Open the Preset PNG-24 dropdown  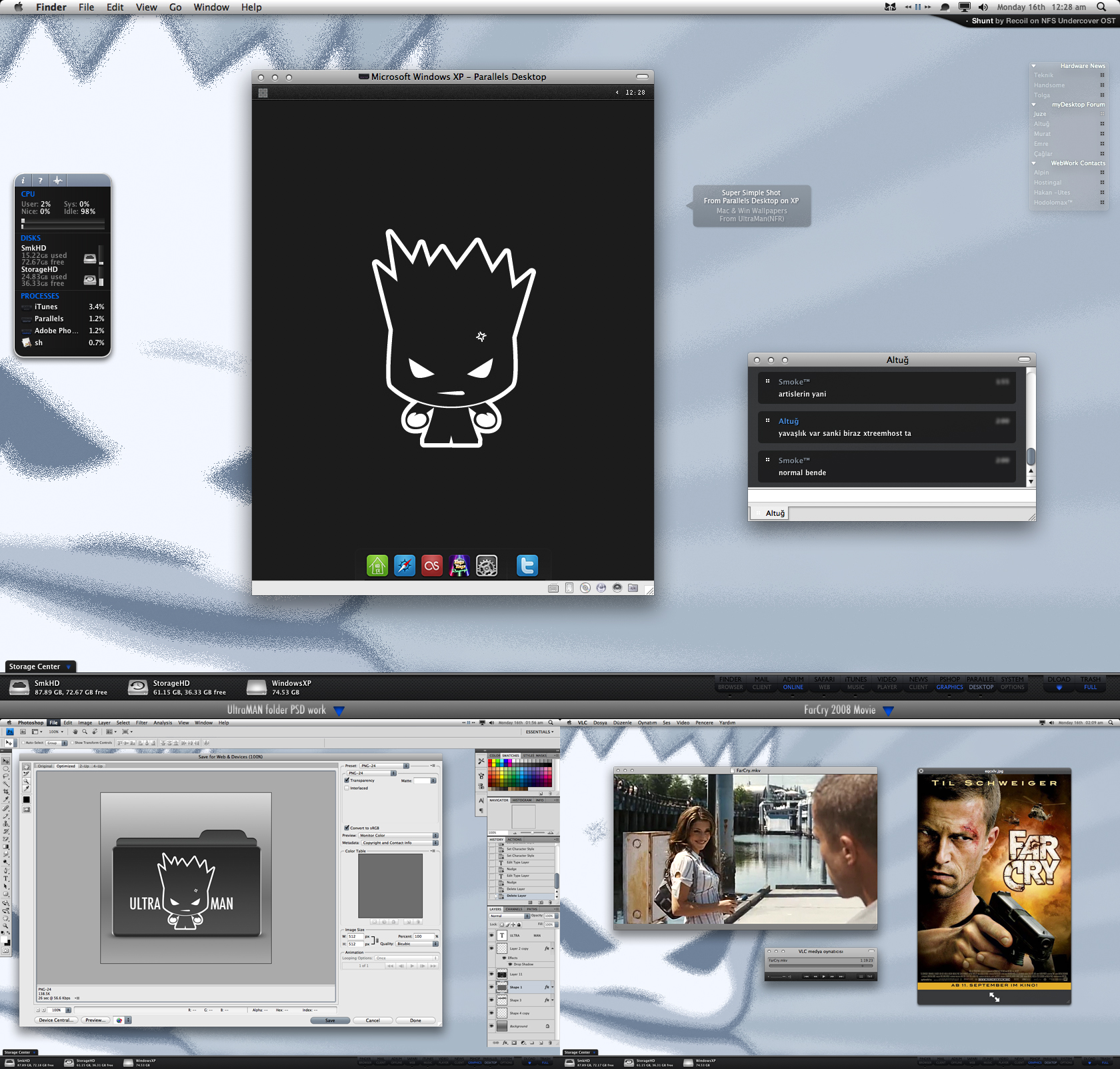pos(385,766)
